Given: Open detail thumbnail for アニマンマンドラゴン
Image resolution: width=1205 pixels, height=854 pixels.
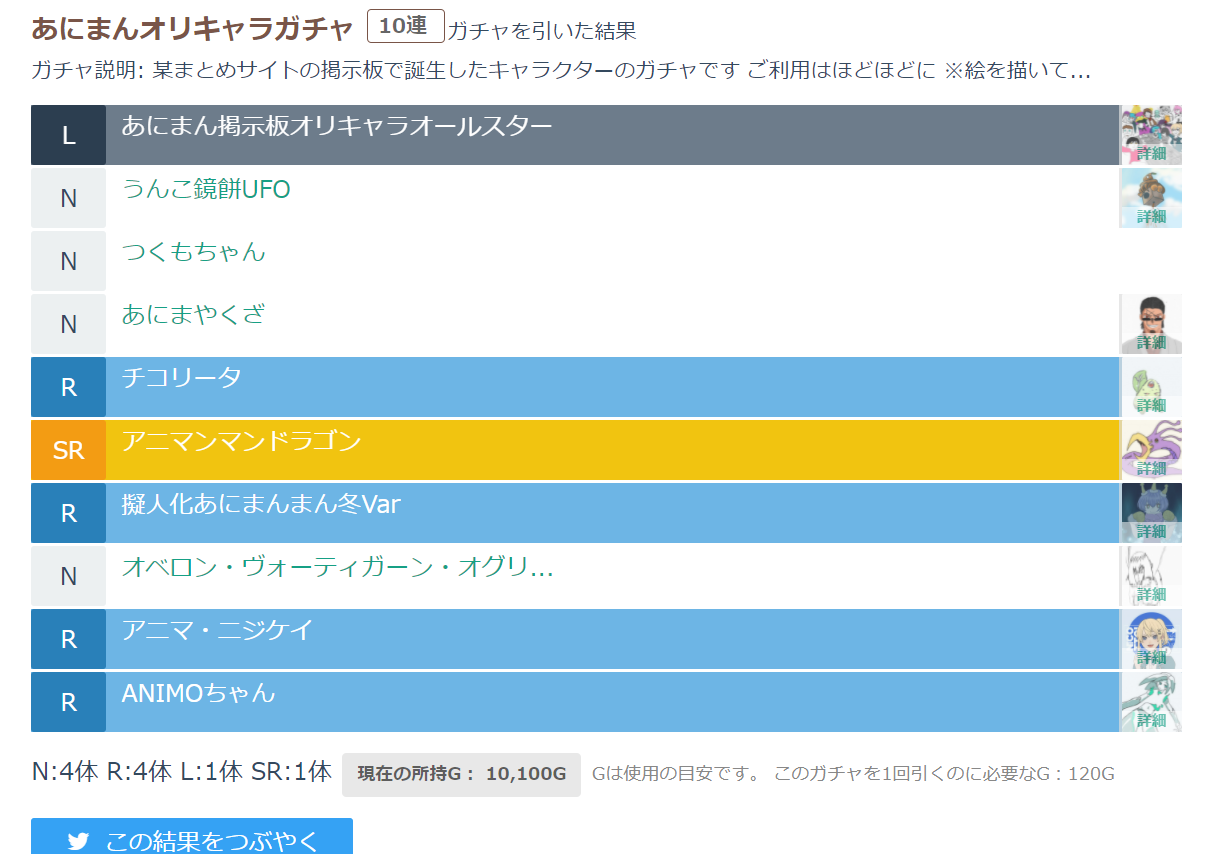Looking at the screenshot, I should [1150, 450].
